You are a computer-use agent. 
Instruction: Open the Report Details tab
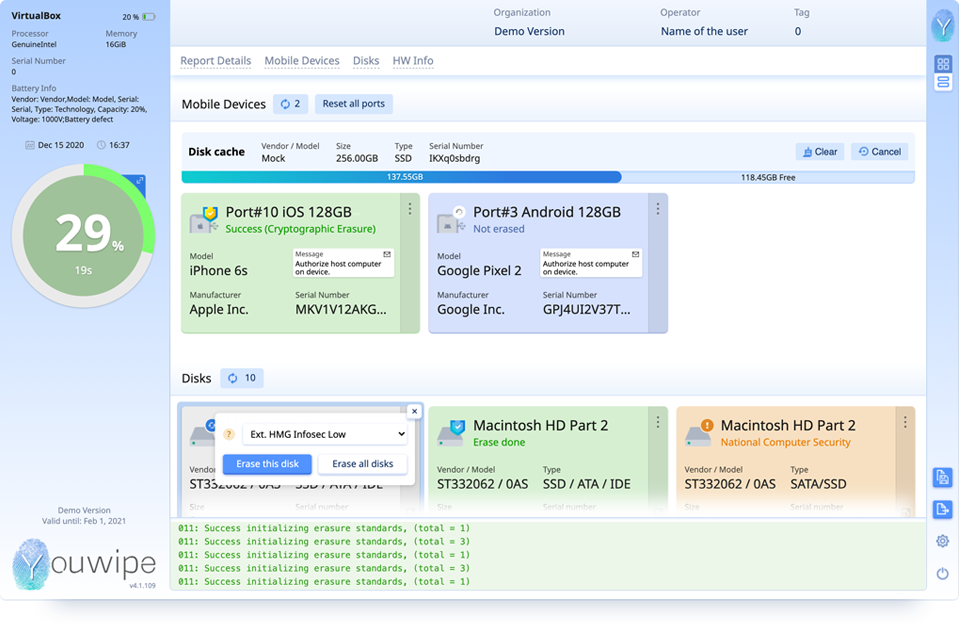tap(215, 61)
